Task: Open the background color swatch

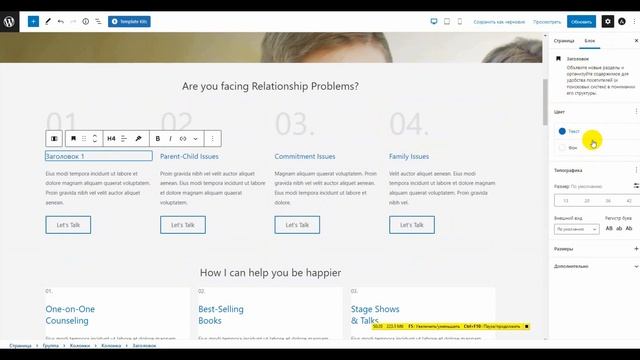Action: (x=562, y=147)
